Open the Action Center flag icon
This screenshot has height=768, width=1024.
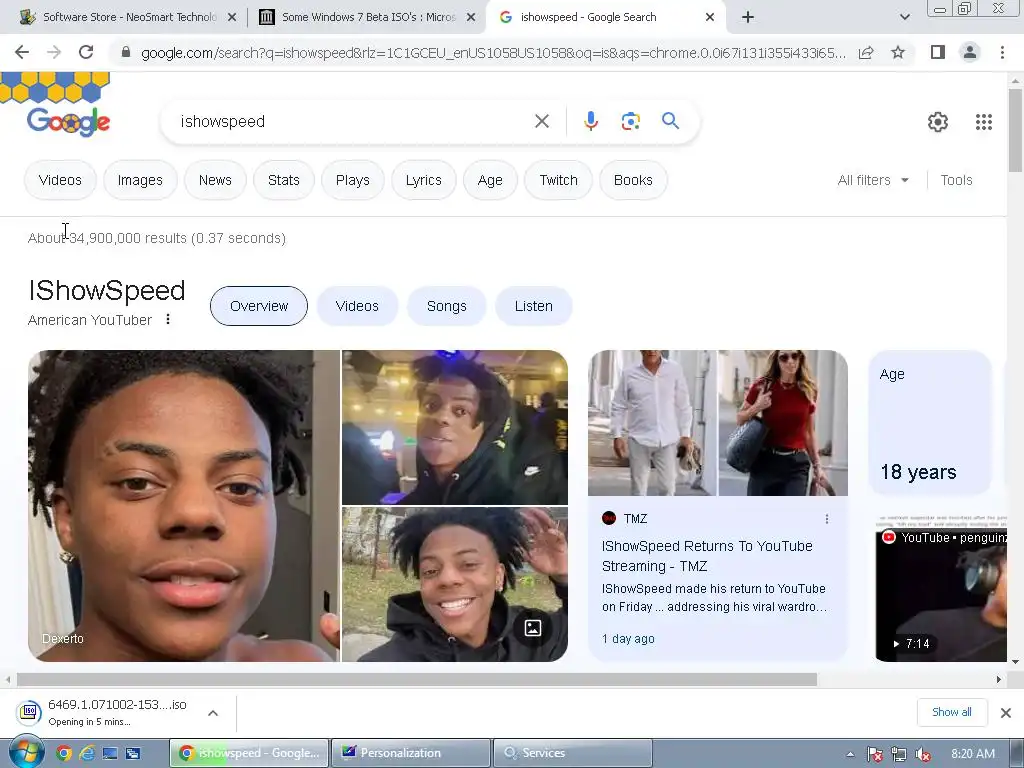(875, 754)
